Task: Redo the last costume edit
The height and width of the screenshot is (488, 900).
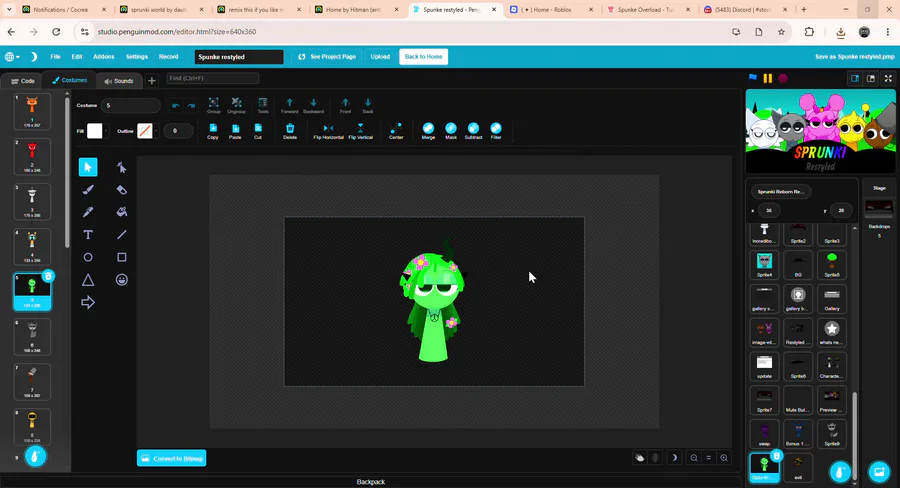Action: pos(191,106)
